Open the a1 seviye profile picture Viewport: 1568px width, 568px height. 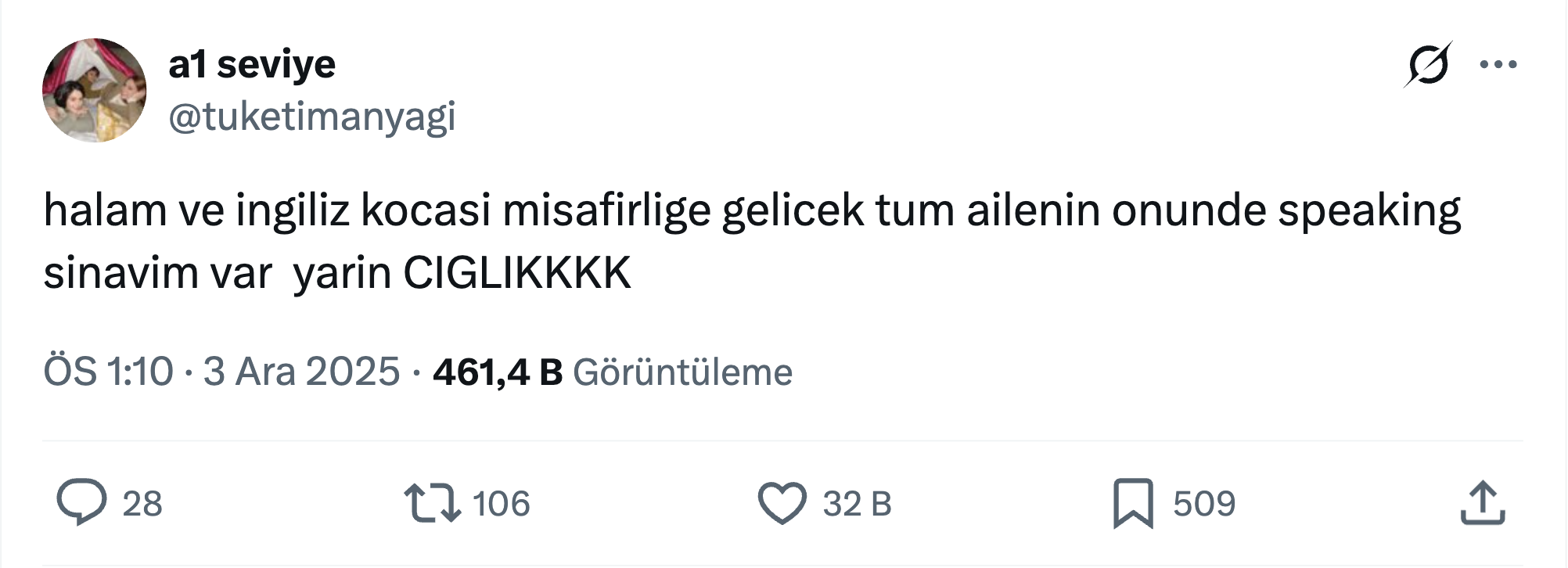(95, 90)
